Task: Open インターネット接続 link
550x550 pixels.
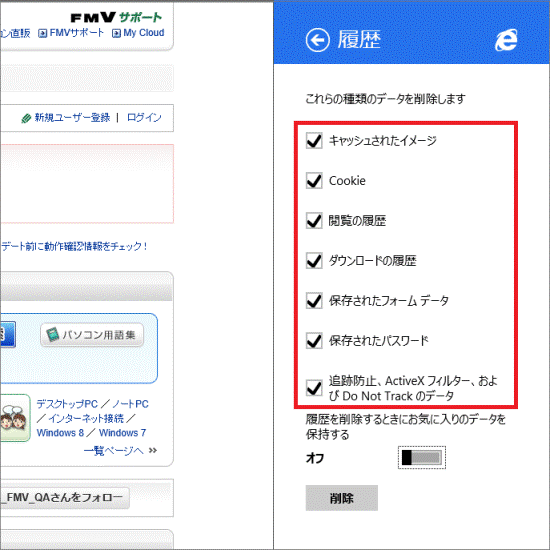Action: [x=86, y=418]
